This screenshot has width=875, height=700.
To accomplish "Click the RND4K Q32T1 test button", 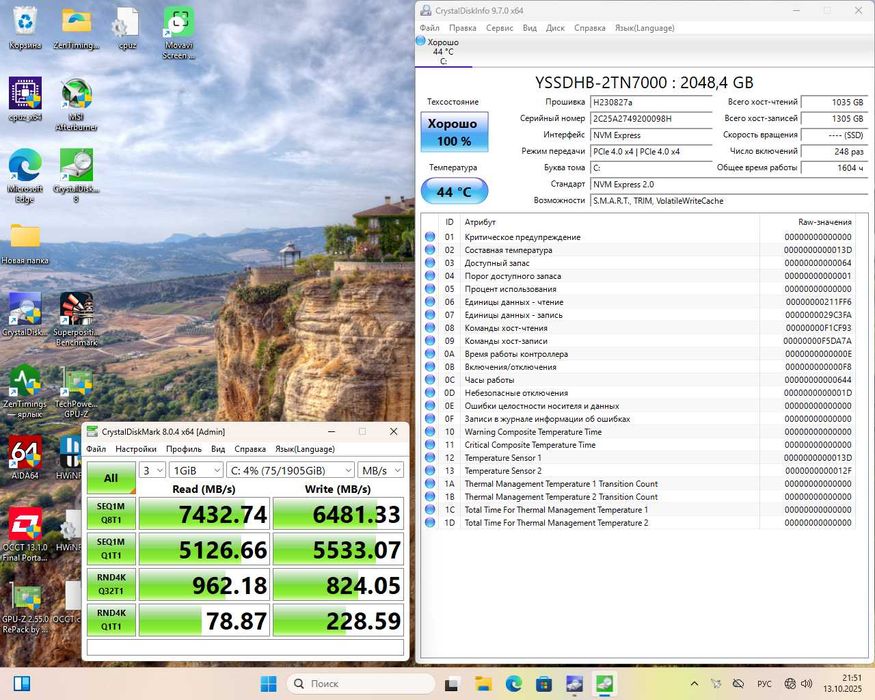I will click(110, 584).
